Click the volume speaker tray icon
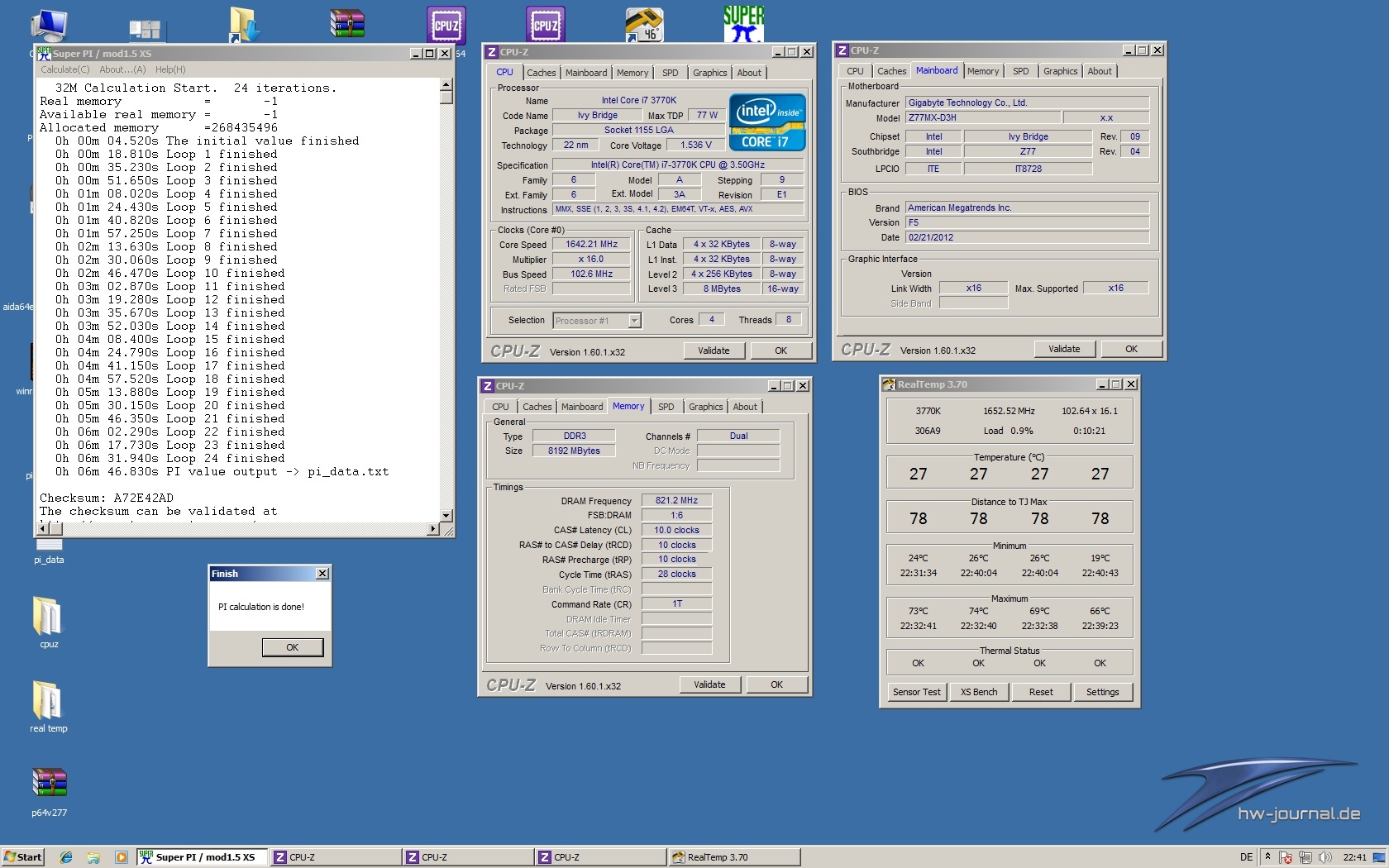The image size is (1389, 868). coord(1325,857)
